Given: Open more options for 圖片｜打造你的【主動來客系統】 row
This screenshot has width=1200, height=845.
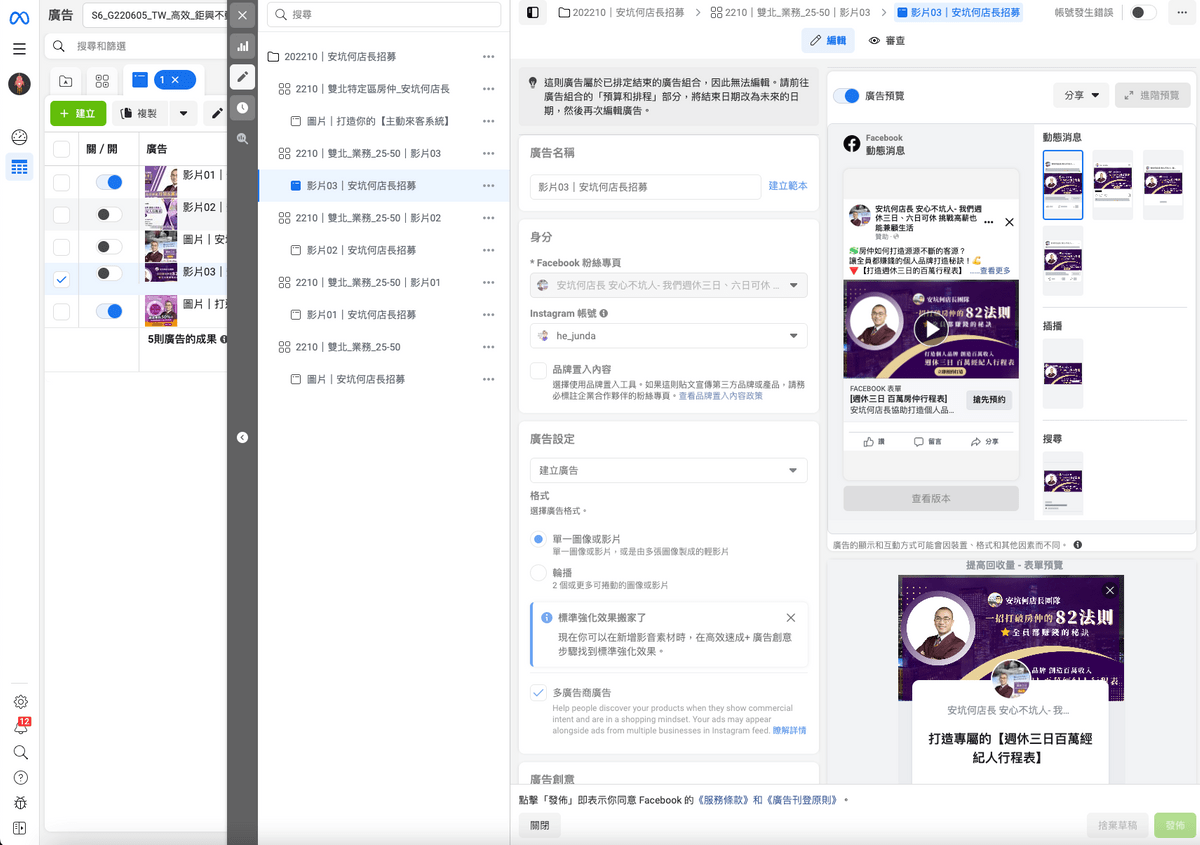Looking at the screenshot, I should [x=488, y=121].
